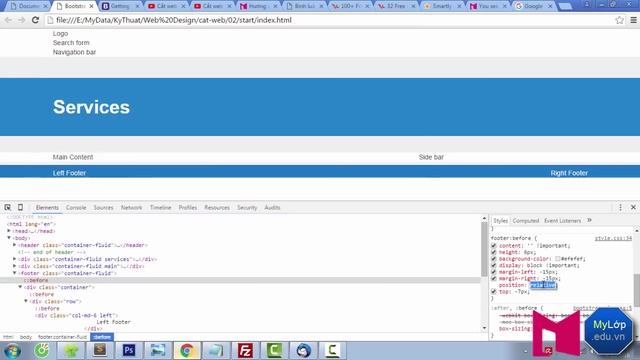
Task: Open the style.css:34 source link
Action: (x=613, y=238)
